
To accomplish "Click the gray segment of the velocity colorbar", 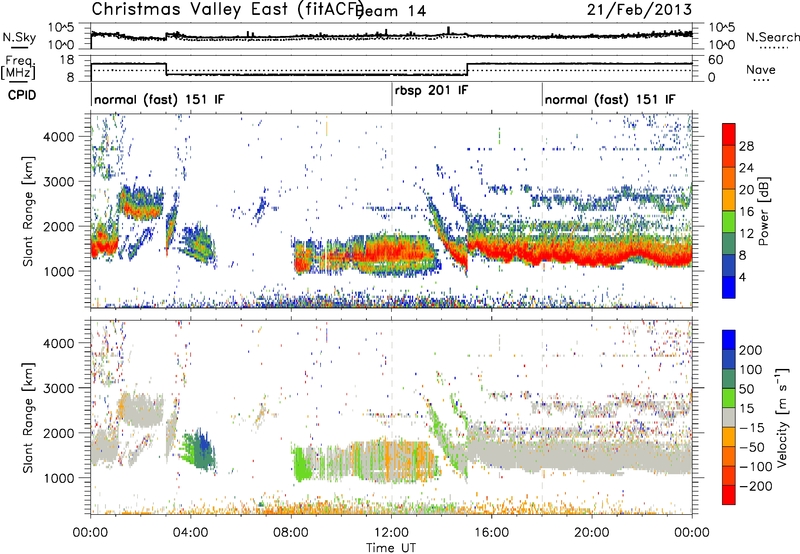I will pos(729,417).
